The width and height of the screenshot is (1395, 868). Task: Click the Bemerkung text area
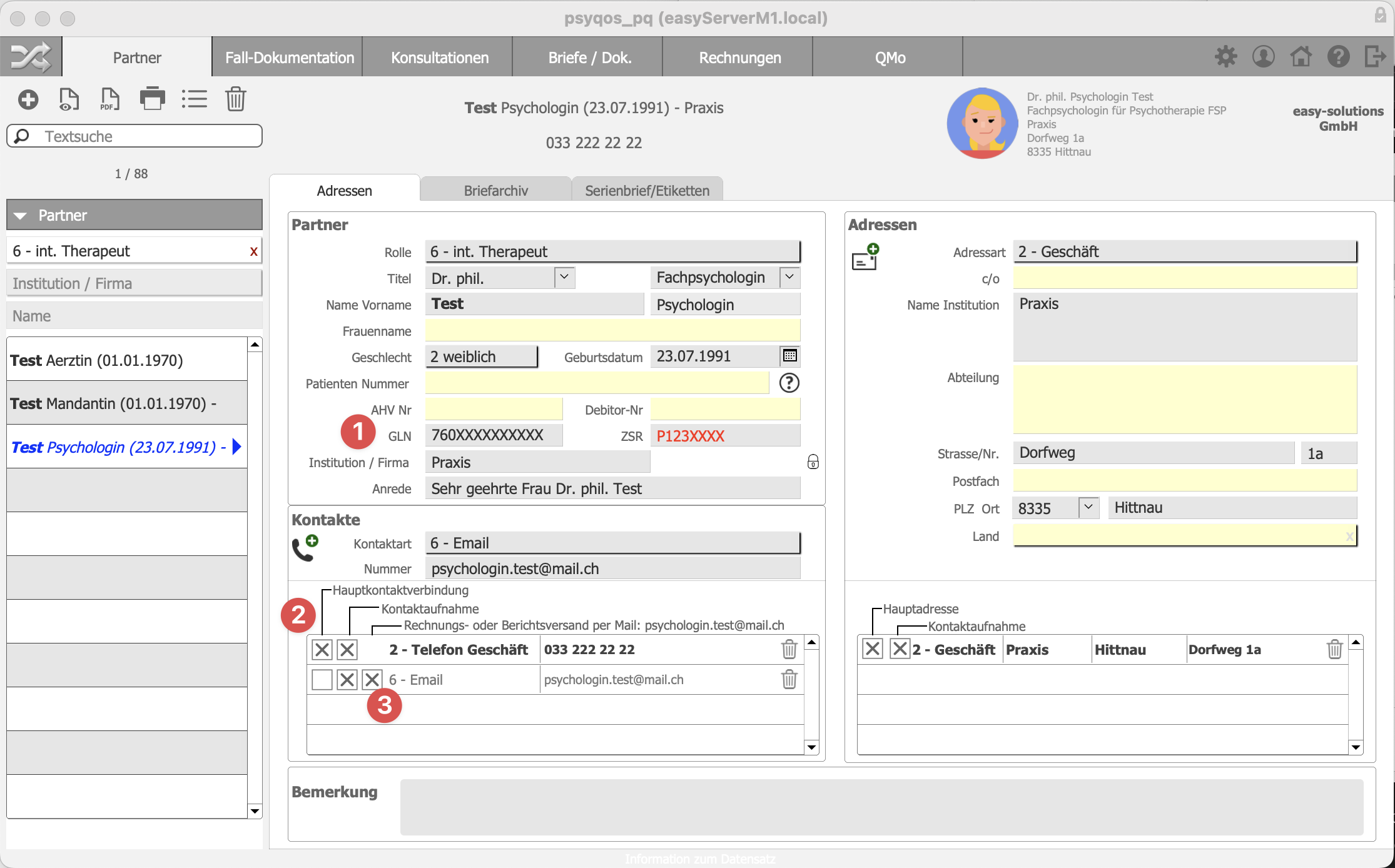(x=881, y=807)
